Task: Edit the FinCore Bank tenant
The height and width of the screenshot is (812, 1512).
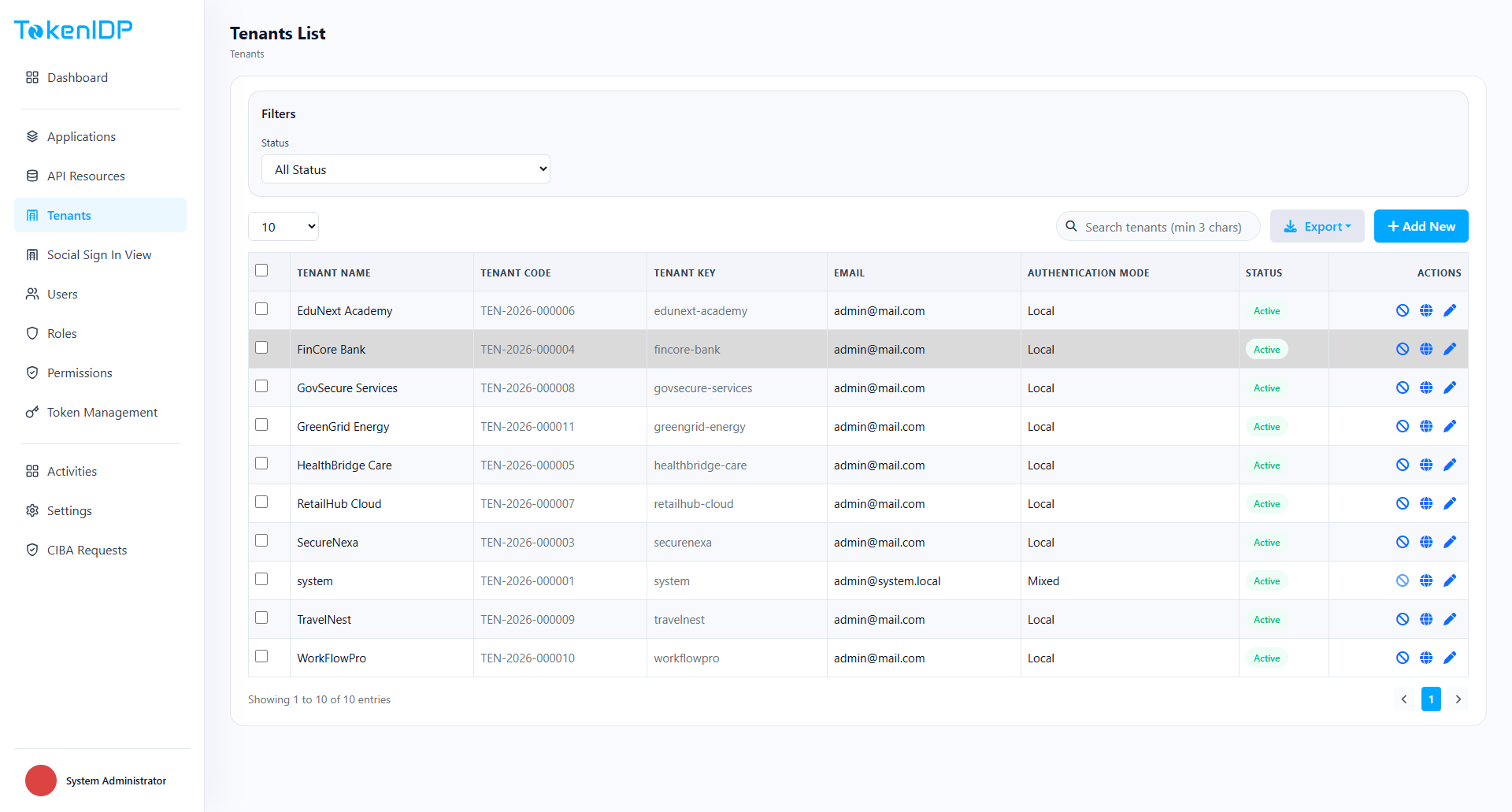Action: point(1450,349)
